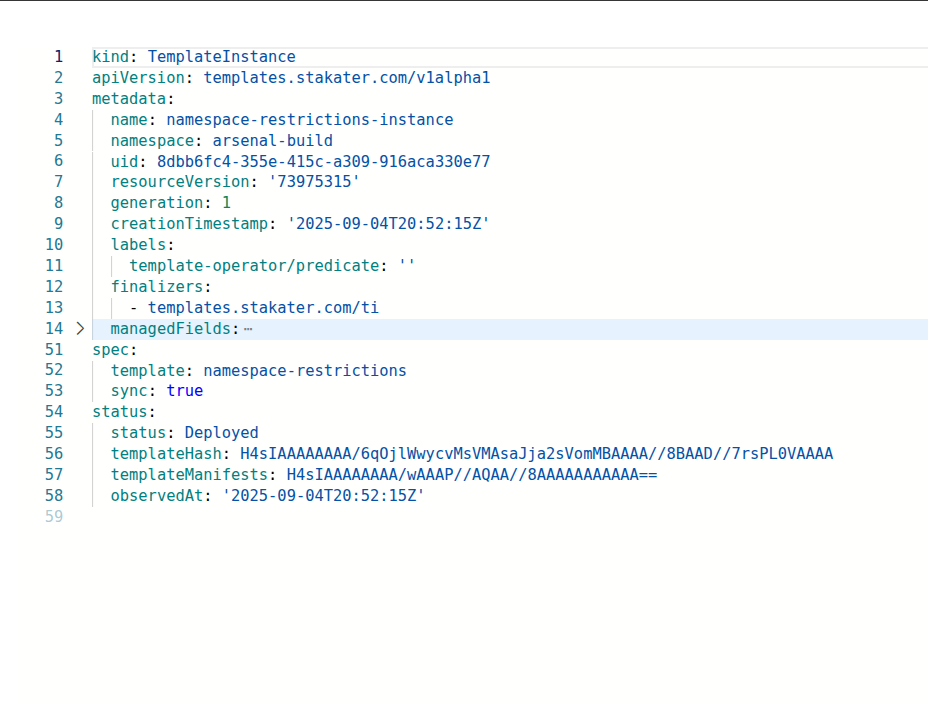Click the finalizer templates.stakater.com/ti
Image resolution: width=928 pixels, height=703 pixels.
[263, 307]
